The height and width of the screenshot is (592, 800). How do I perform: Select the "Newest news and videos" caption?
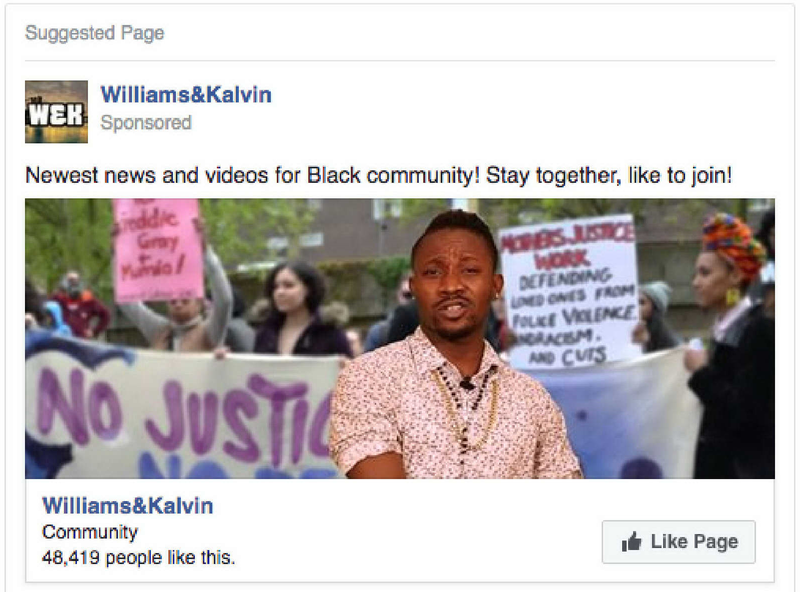coord(379,176)
